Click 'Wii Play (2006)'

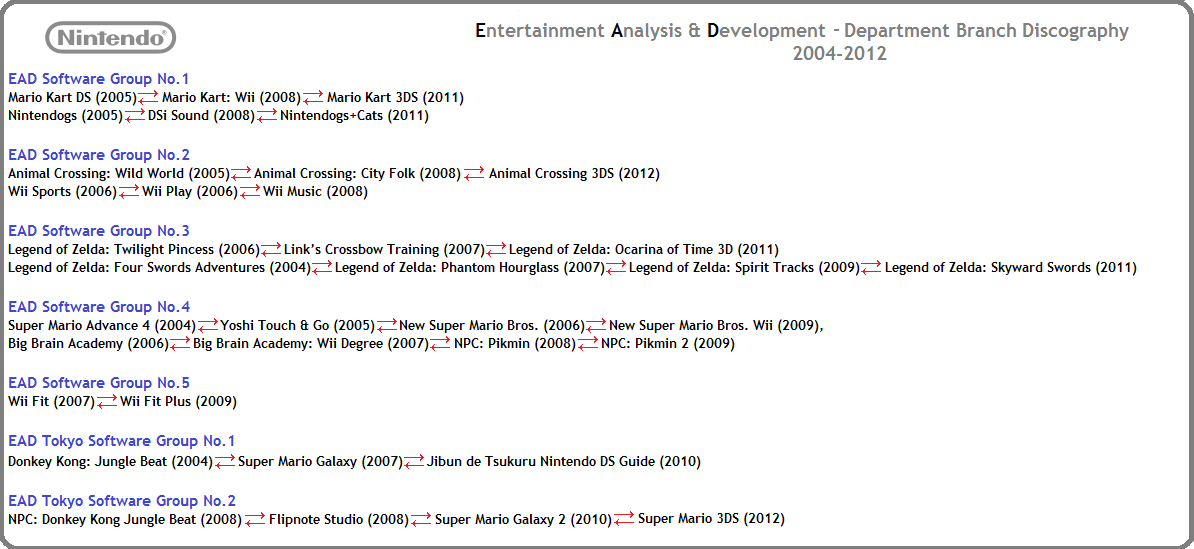click(190, 192)
